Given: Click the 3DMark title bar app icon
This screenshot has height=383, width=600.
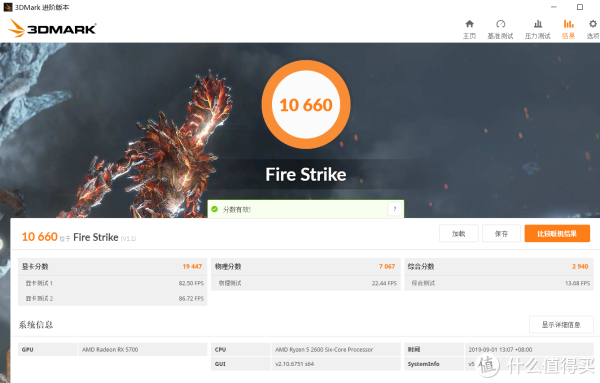Looking at the screenshot, I should [x=8, y=7].
